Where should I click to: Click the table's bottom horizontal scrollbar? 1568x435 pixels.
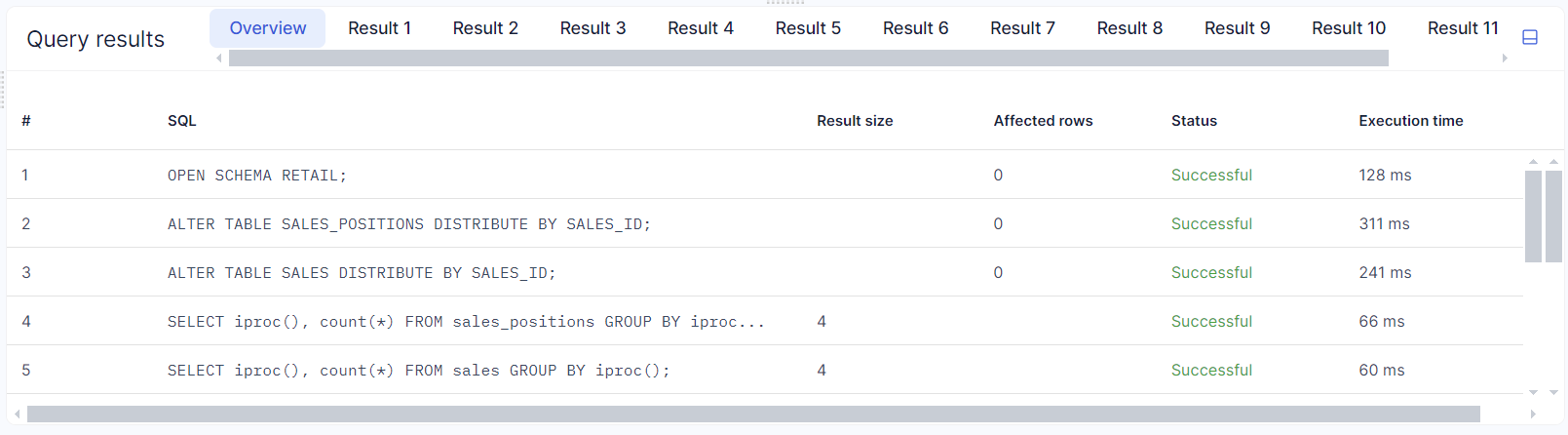point(752,415)
